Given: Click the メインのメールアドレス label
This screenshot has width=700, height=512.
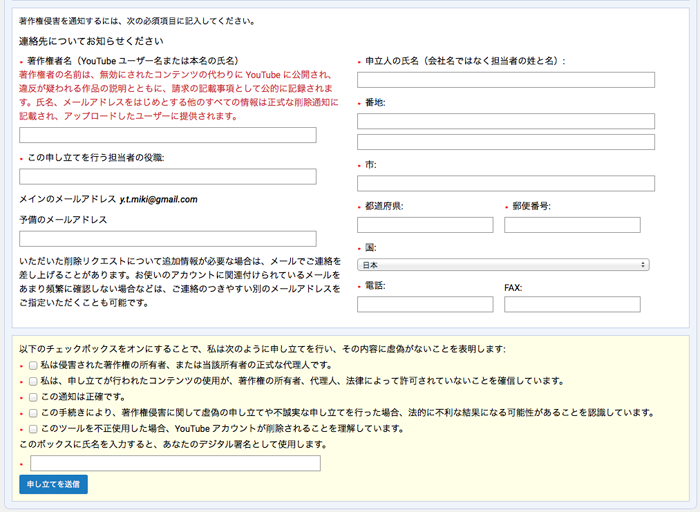Looking at the screenshot, I should pos(67,199).
